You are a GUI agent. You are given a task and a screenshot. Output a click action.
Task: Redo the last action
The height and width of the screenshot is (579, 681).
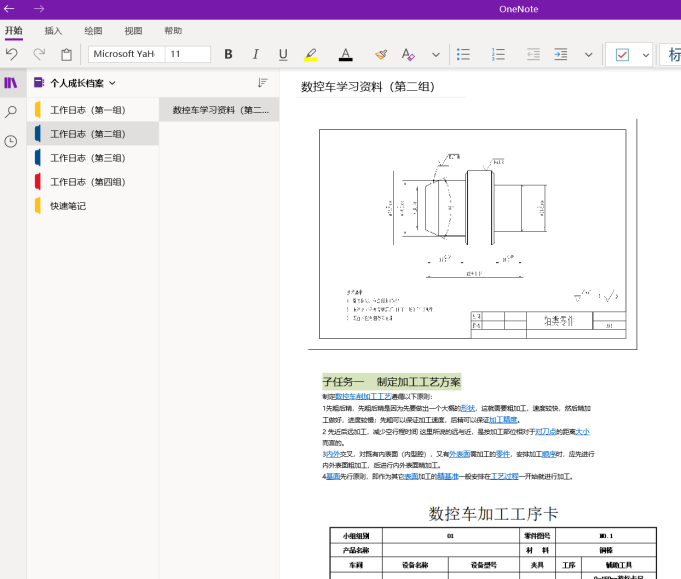[39, 54]
